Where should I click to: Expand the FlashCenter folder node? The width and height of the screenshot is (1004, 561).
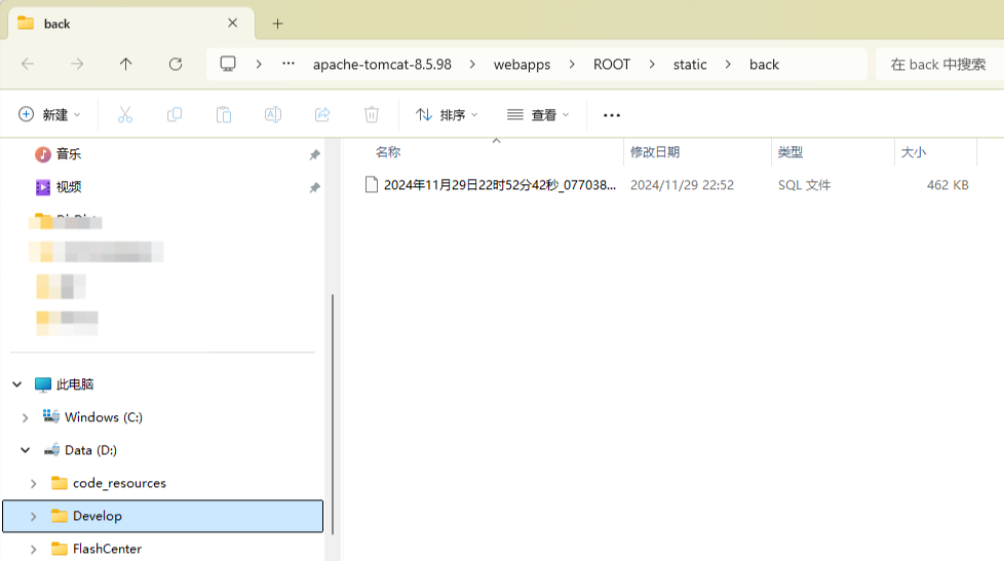[33, 549]
